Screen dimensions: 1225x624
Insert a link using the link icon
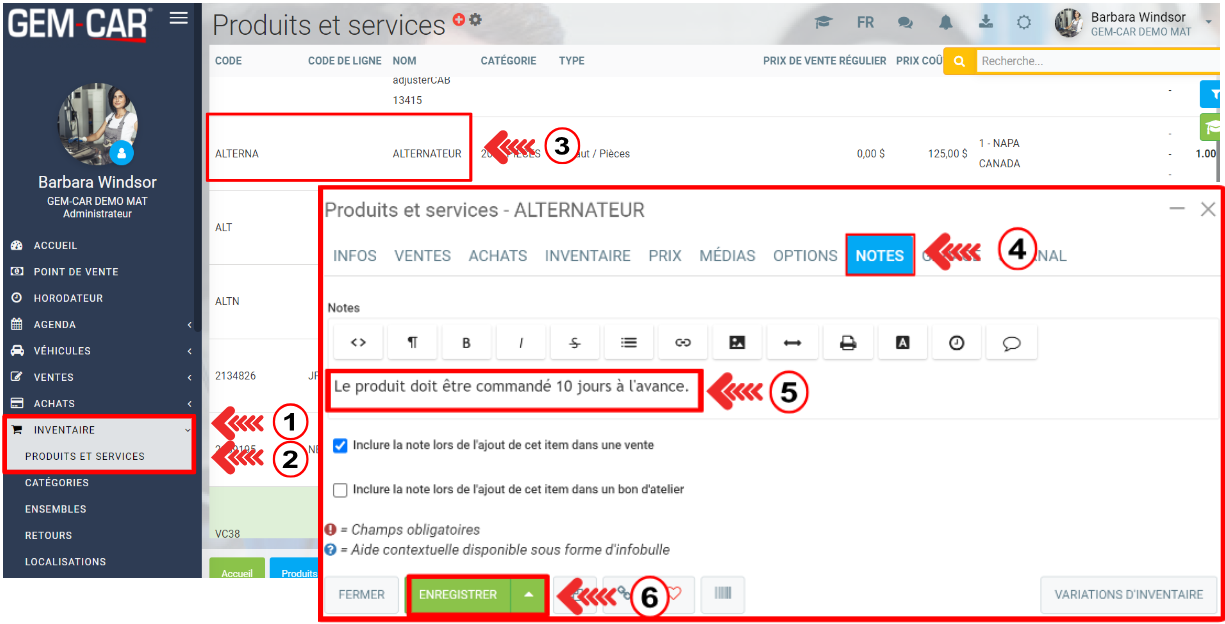pyautogui.click(x=683, y=342)
